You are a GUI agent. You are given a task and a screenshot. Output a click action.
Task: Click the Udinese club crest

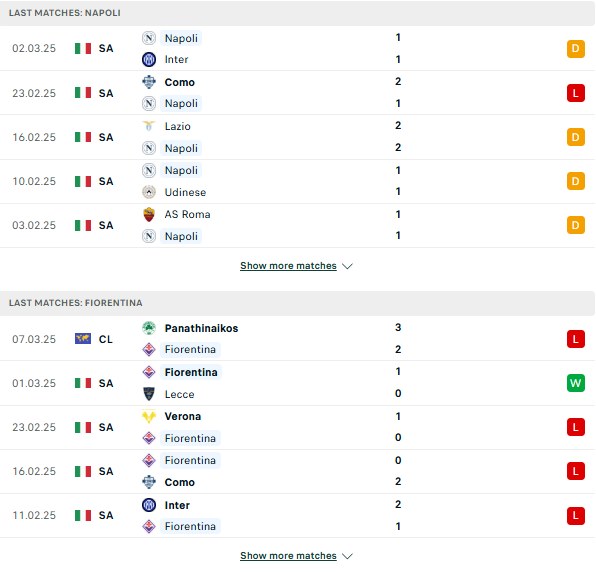149,192
